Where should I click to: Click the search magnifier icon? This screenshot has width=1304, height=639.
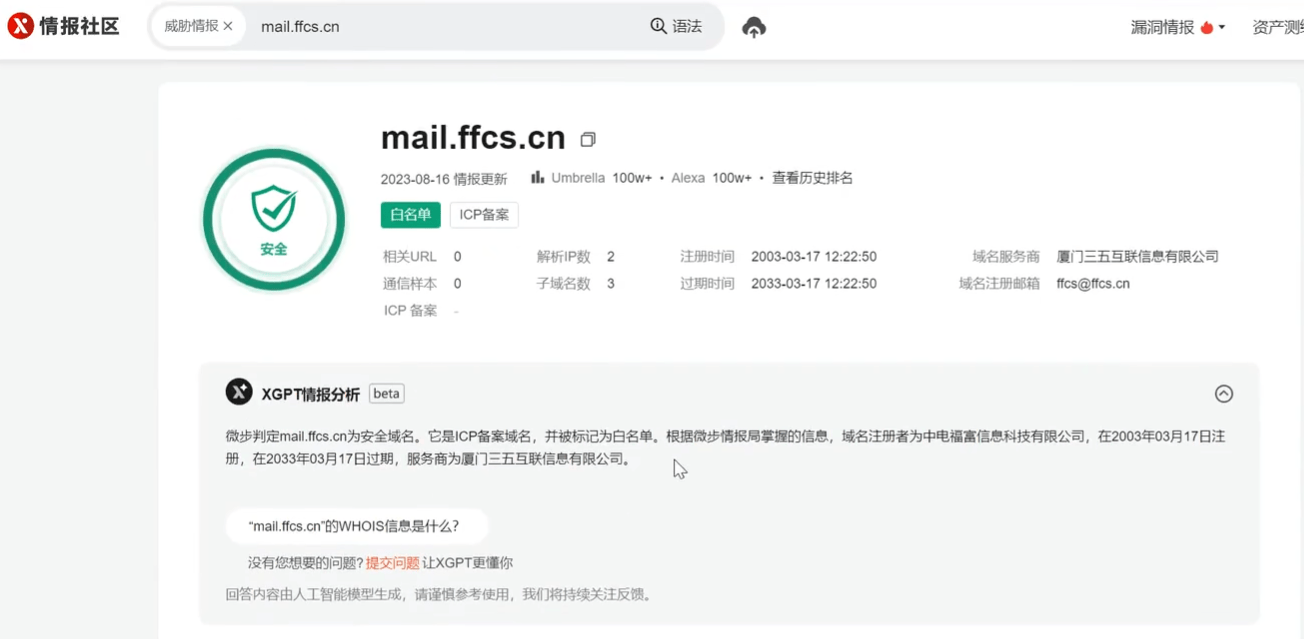[658, 26]
